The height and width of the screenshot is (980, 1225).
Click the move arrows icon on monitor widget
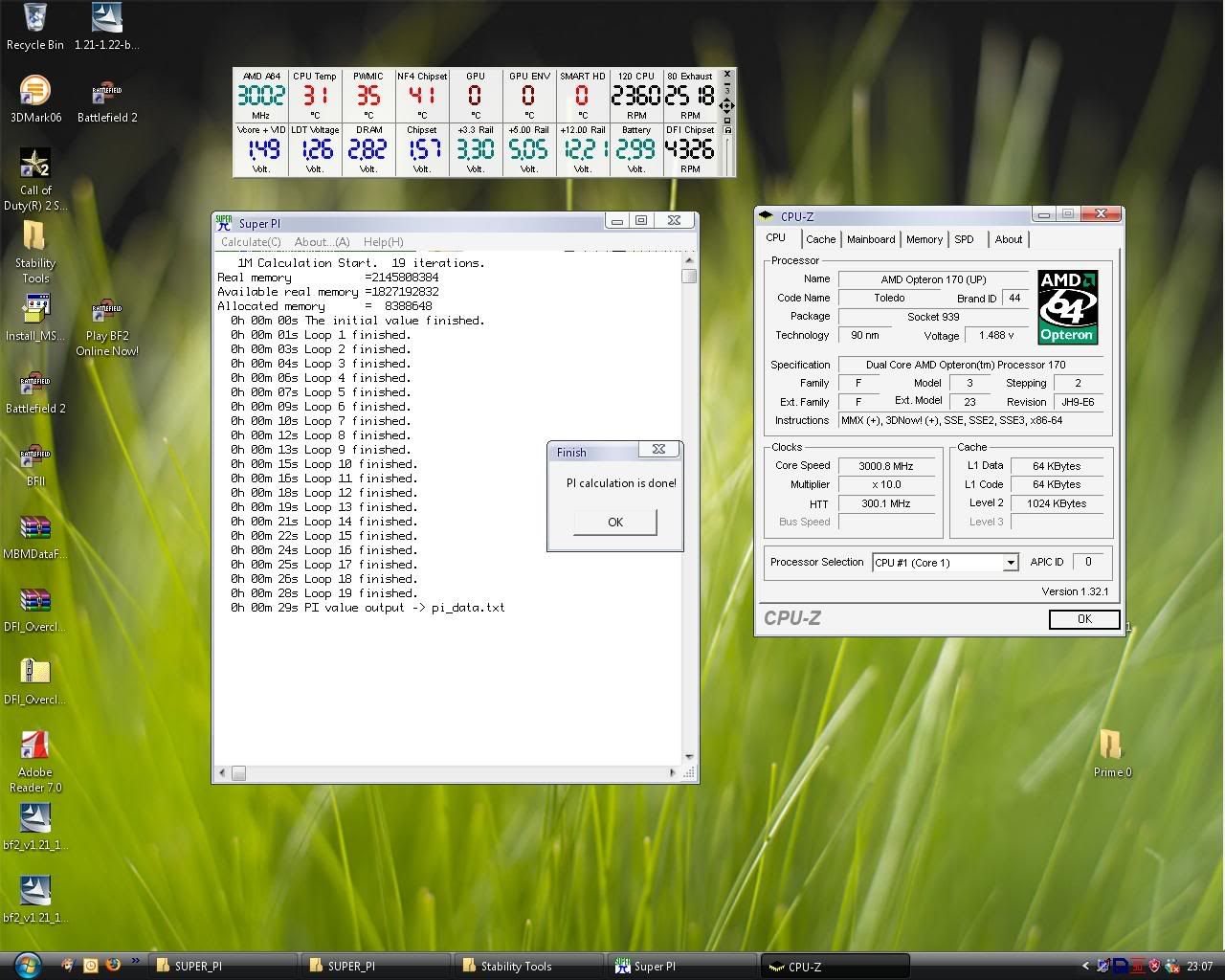click(726, 105)
